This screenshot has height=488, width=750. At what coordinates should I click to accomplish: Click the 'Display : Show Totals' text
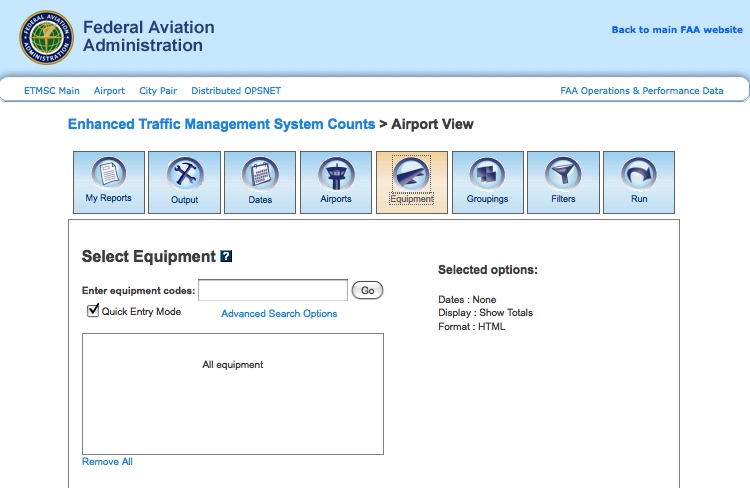(x=485, y=312)
